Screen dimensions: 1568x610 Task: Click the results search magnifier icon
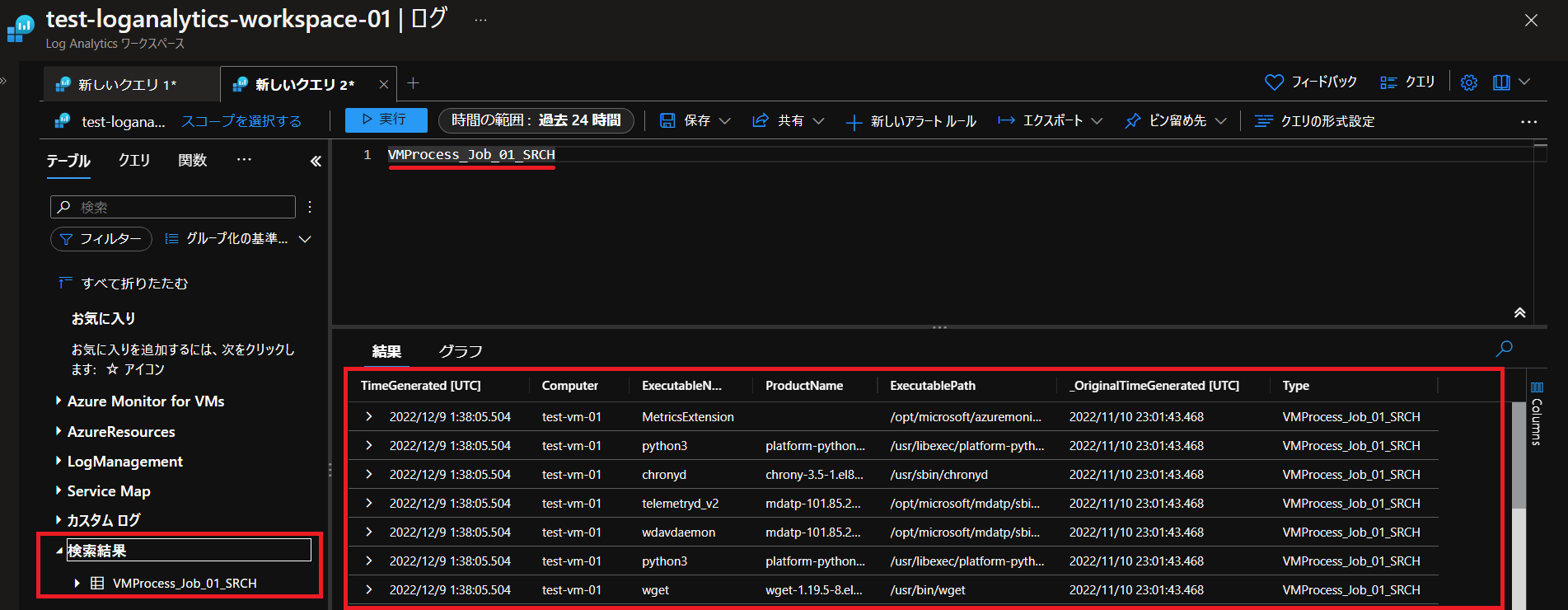(x=1505, y=349)
